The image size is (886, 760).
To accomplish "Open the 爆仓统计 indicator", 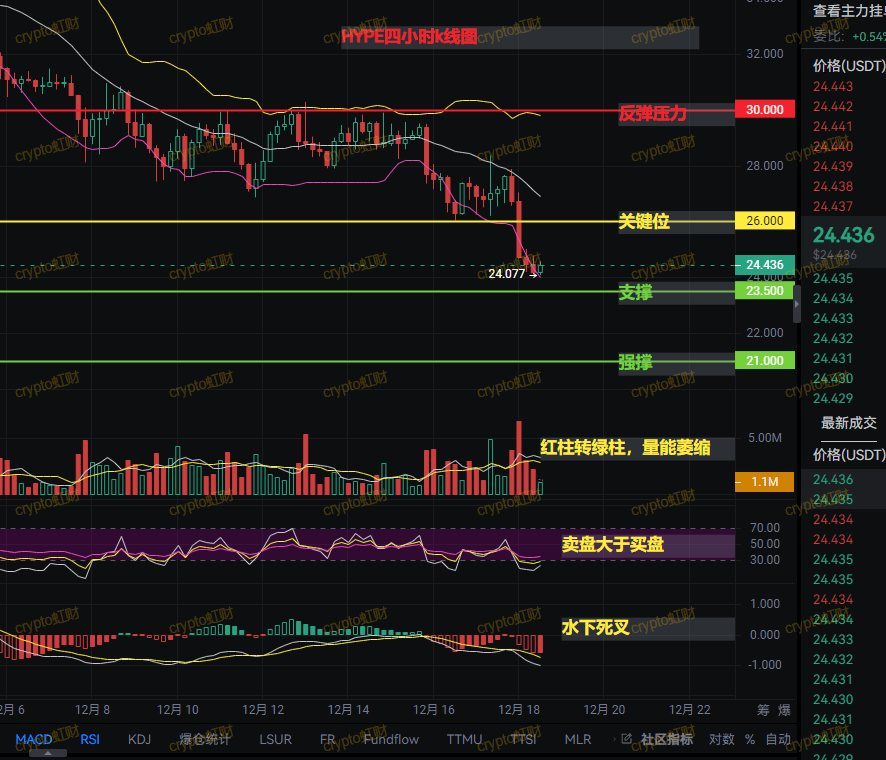I will click(x=205, y=739).
